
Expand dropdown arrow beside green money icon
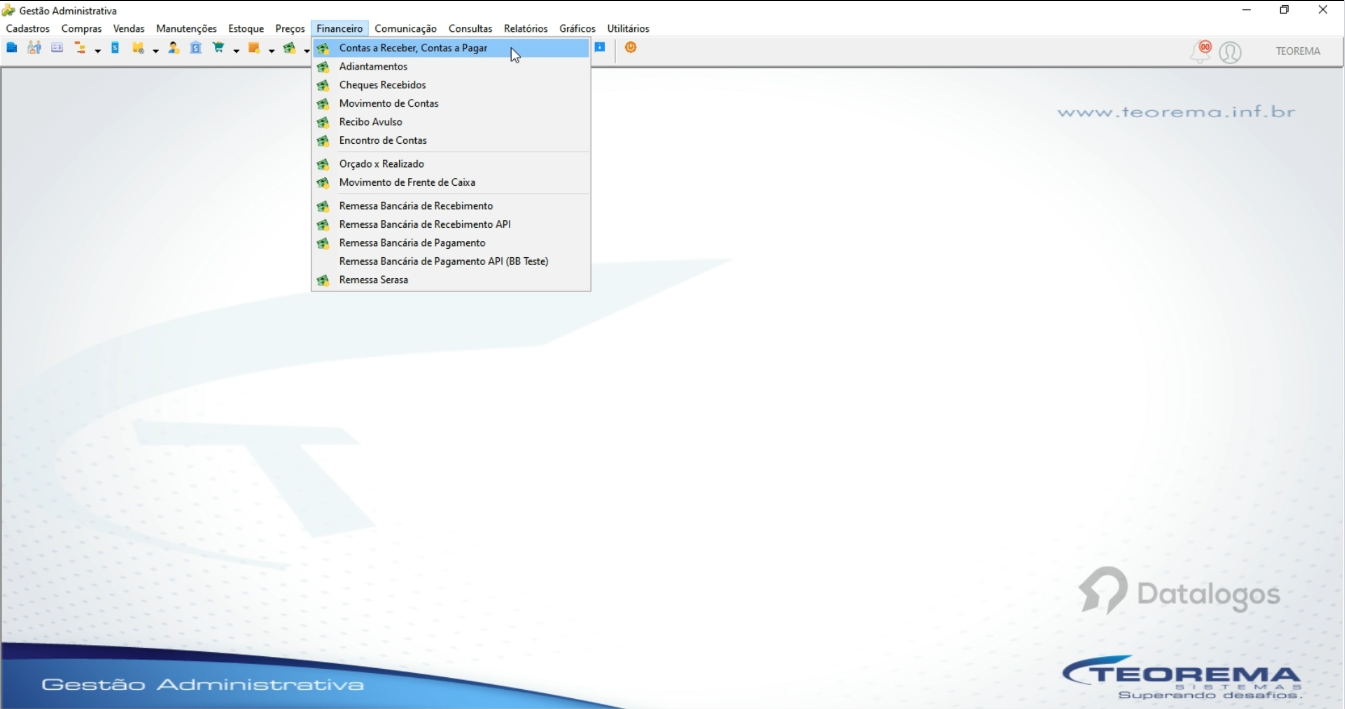[306, 50]
